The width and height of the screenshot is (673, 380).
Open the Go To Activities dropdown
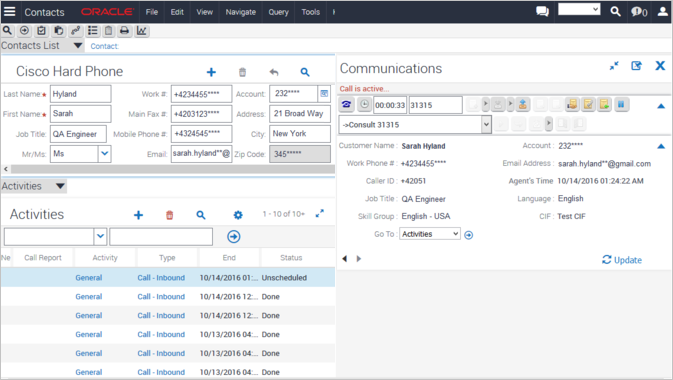tap(455, 234)
